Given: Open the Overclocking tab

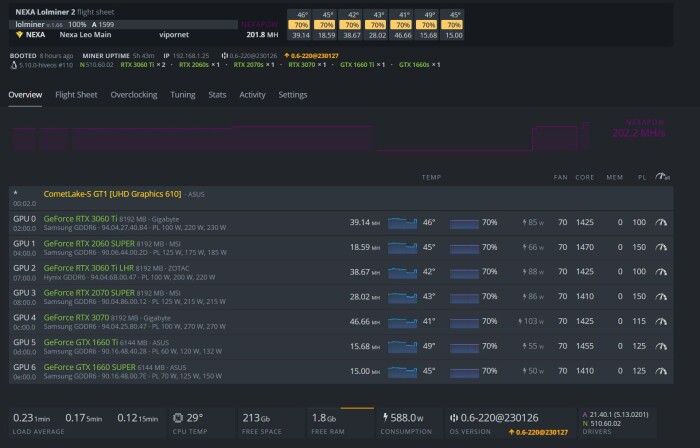Looking at the screenshot, I should click(x=133, y=95).
